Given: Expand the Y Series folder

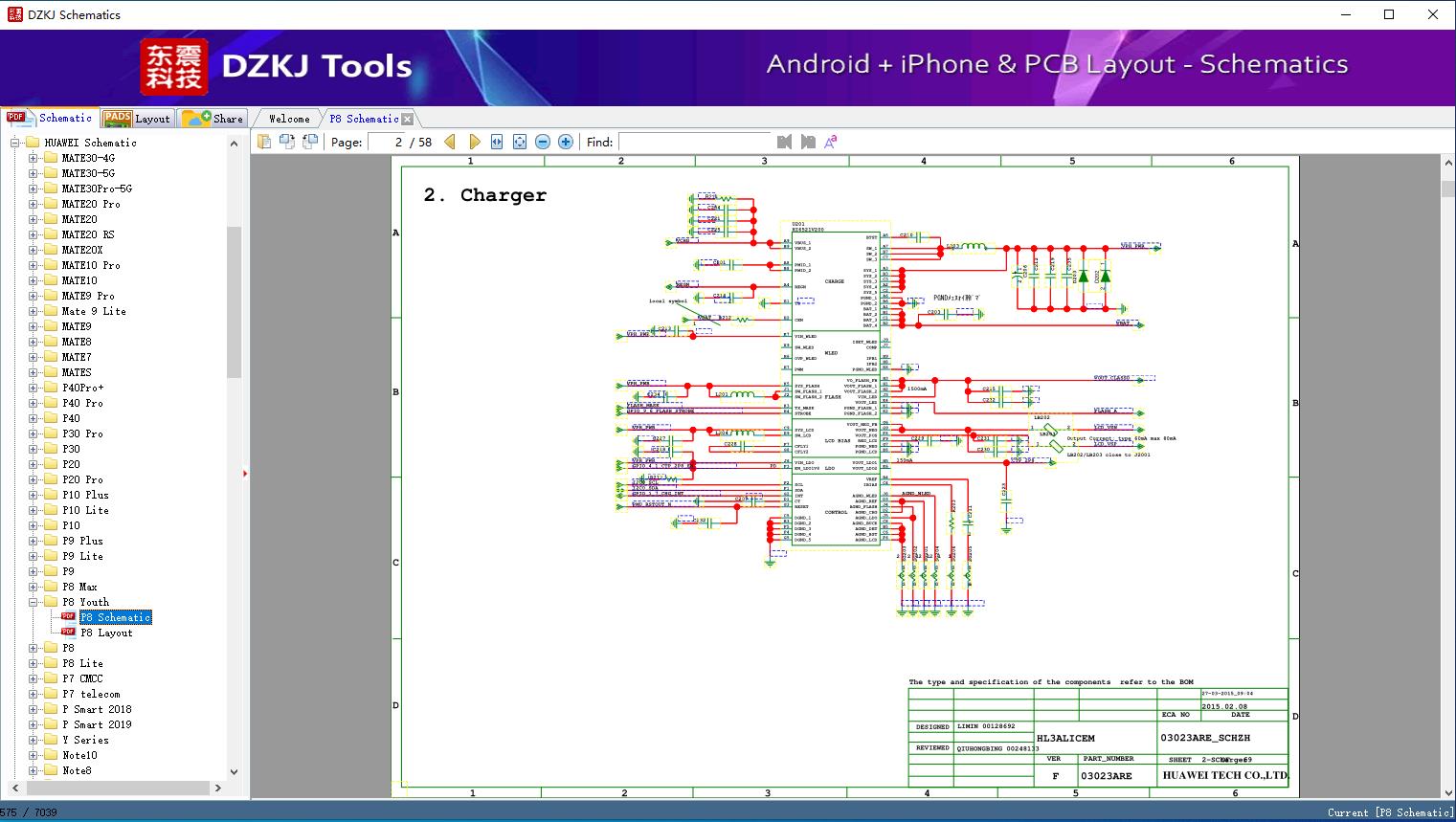Looking at the screenshot, I should tap(34, 740).
